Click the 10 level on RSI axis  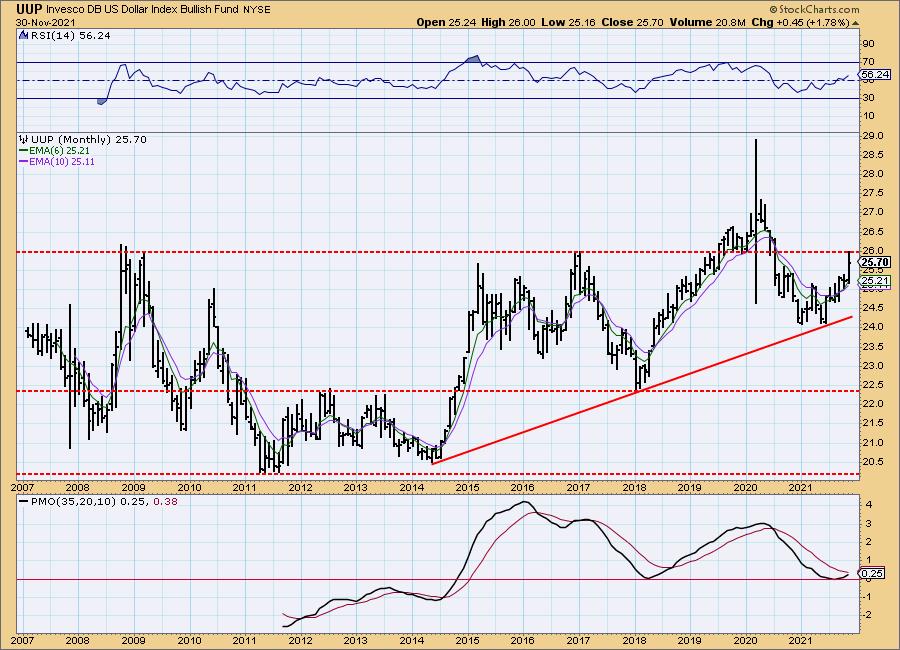(868, 115)
